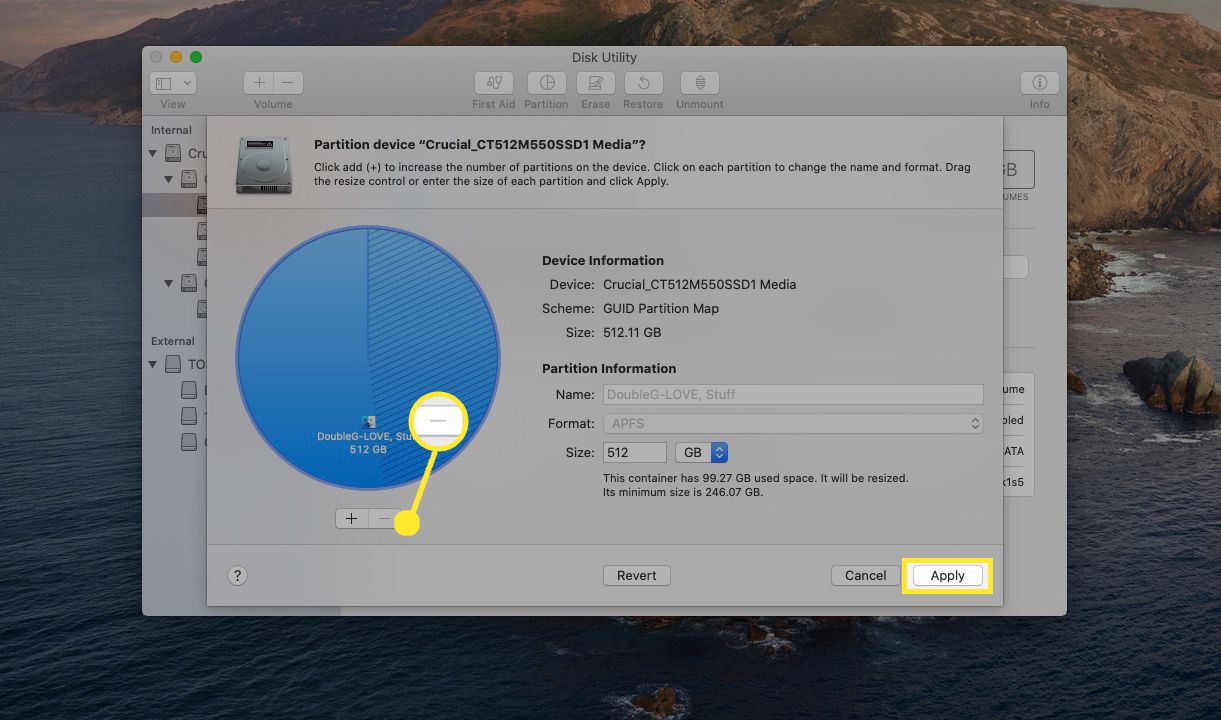Click the add volume plus icon in toolbar
The image size is (1221, 720).
click(259, 84)
